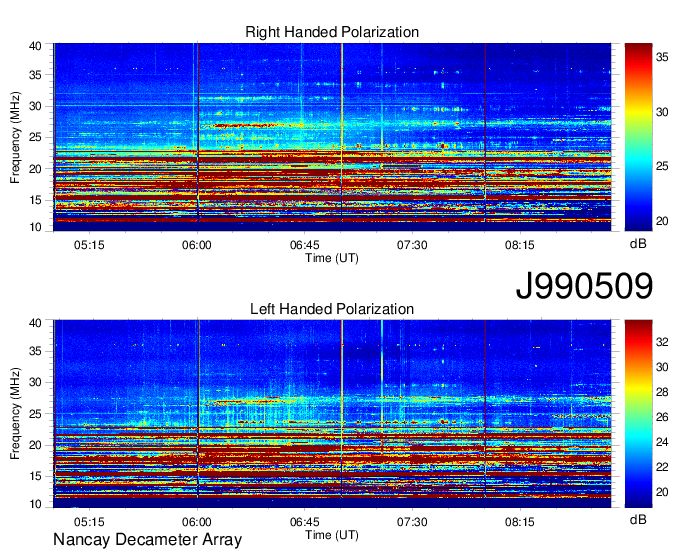Click the 06:45 tick under the top plot
680x552 pixels.
coord(304,245)
